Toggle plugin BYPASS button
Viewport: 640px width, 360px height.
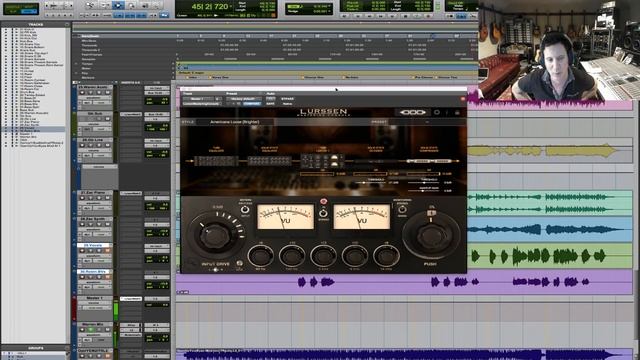click(x=287, y=99)
